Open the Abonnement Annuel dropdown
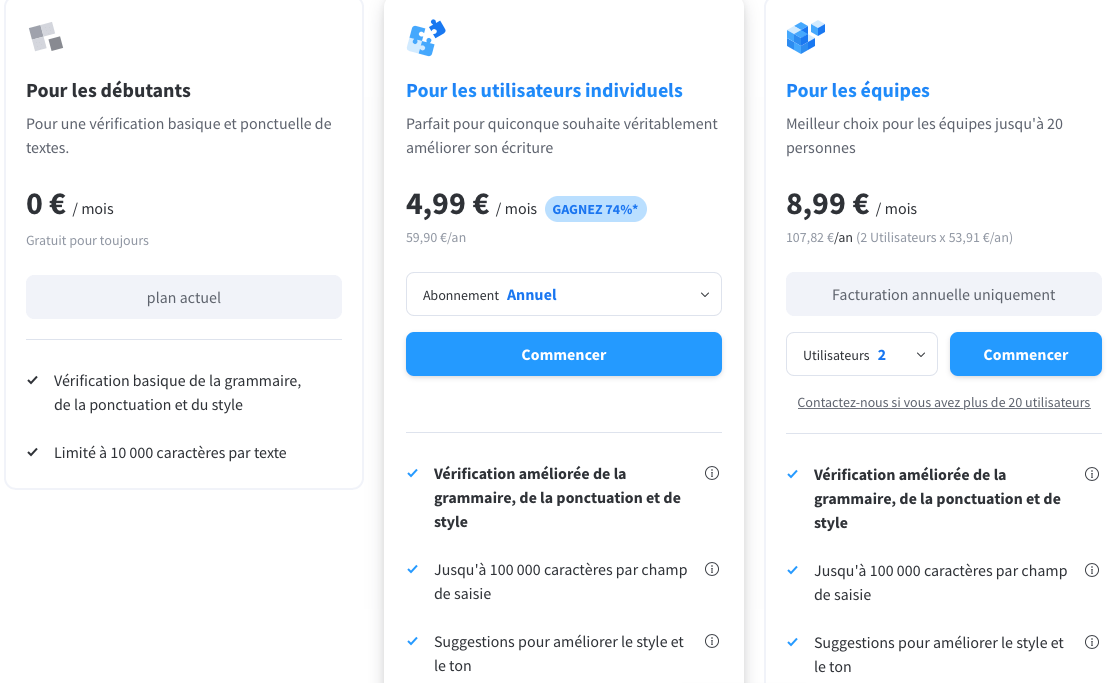Viewport: 1110px width, 683px height. (564, 295)
